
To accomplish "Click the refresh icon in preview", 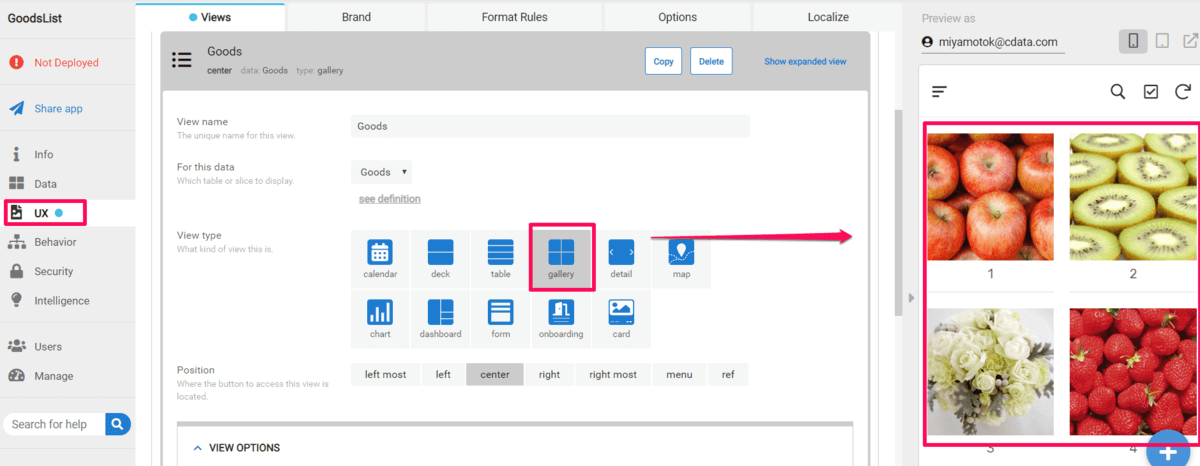I will point(1183,92).
